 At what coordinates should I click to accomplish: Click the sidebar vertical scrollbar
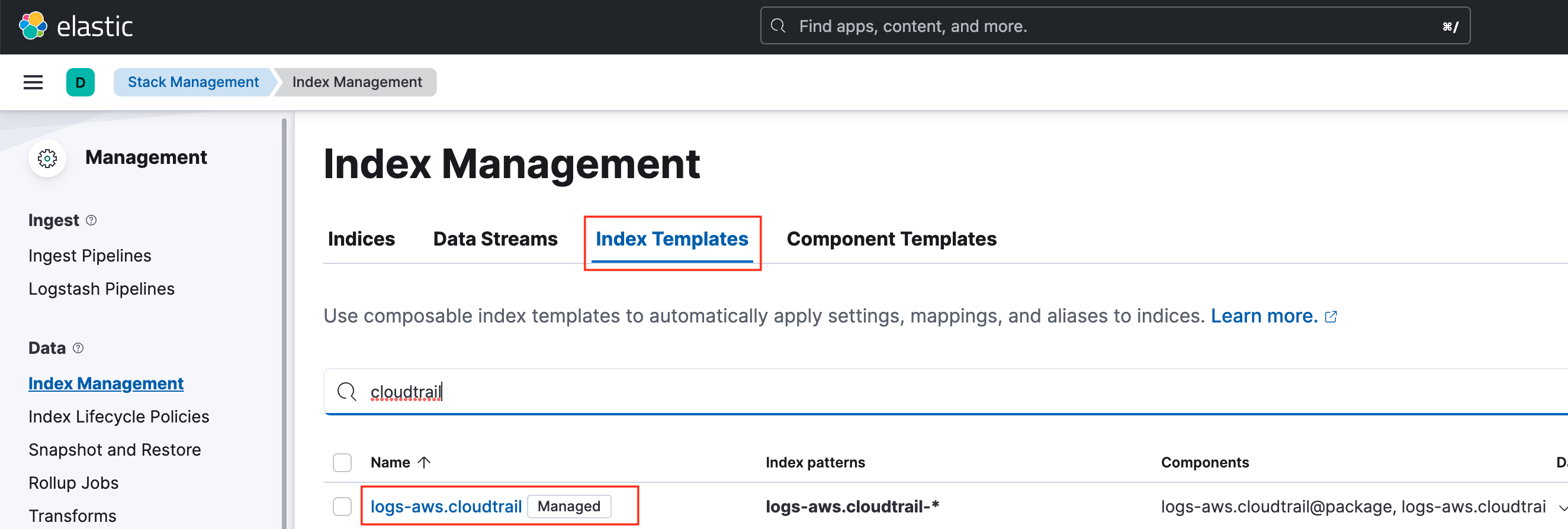tap(284, 322)
